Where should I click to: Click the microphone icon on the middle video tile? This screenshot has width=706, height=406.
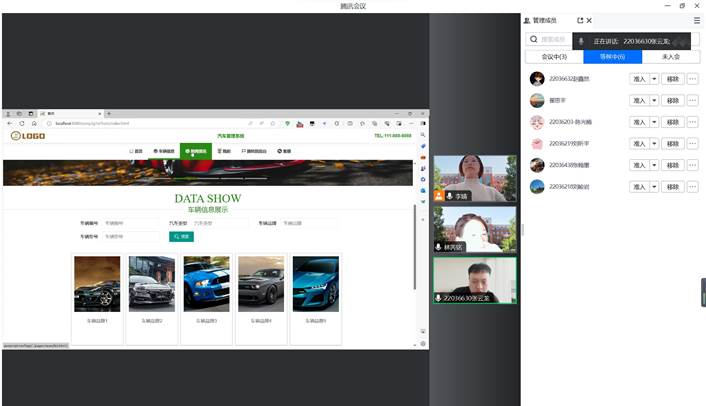[439, 246]
